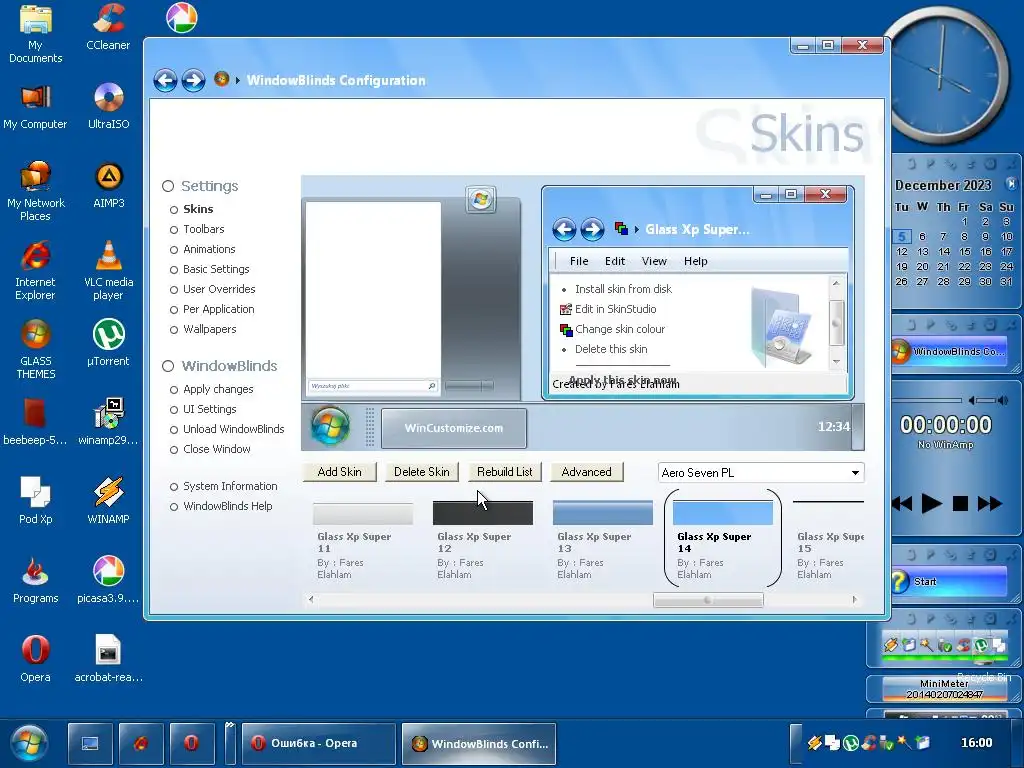
Task: Open acrobat-reader installer icon
Action: [108, 660]
